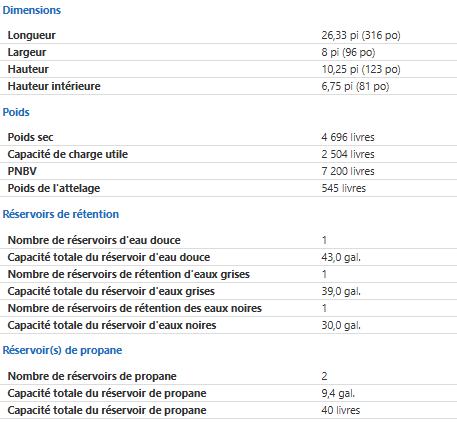The height and width of the screenshot is (423, 457).
Task: Click the Dimensions section heading
Action: pos(32,10)
